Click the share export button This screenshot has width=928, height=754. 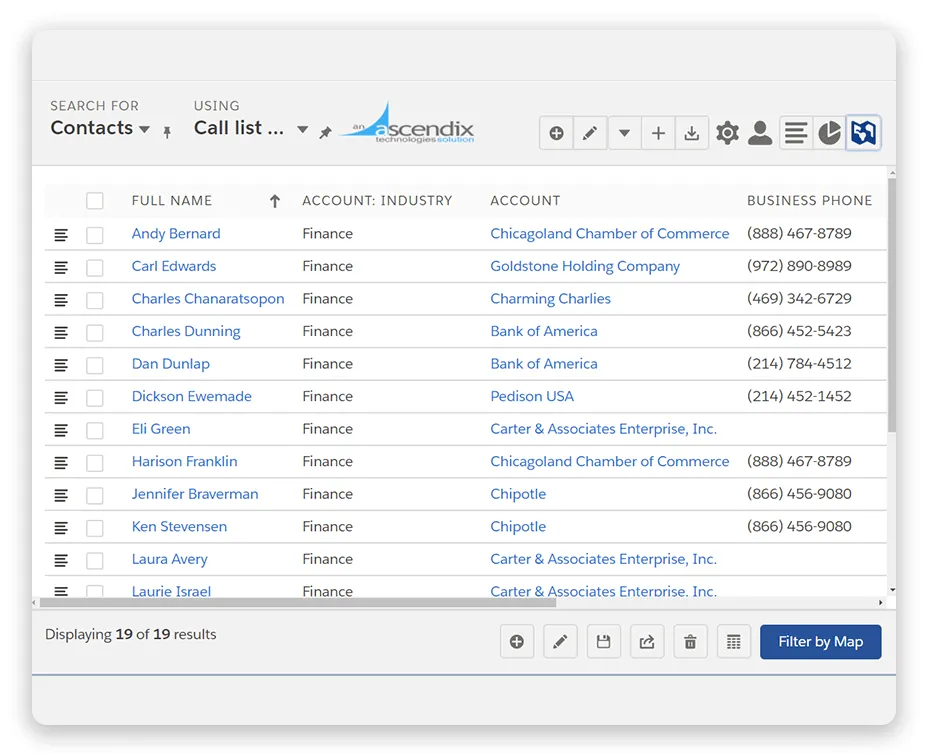point(647,642)
